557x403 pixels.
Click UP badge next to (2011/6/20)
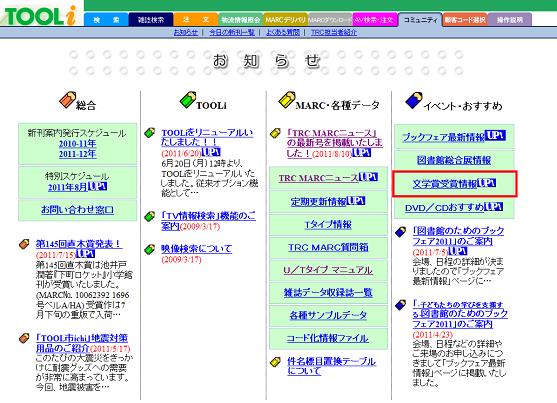[211, 152]
